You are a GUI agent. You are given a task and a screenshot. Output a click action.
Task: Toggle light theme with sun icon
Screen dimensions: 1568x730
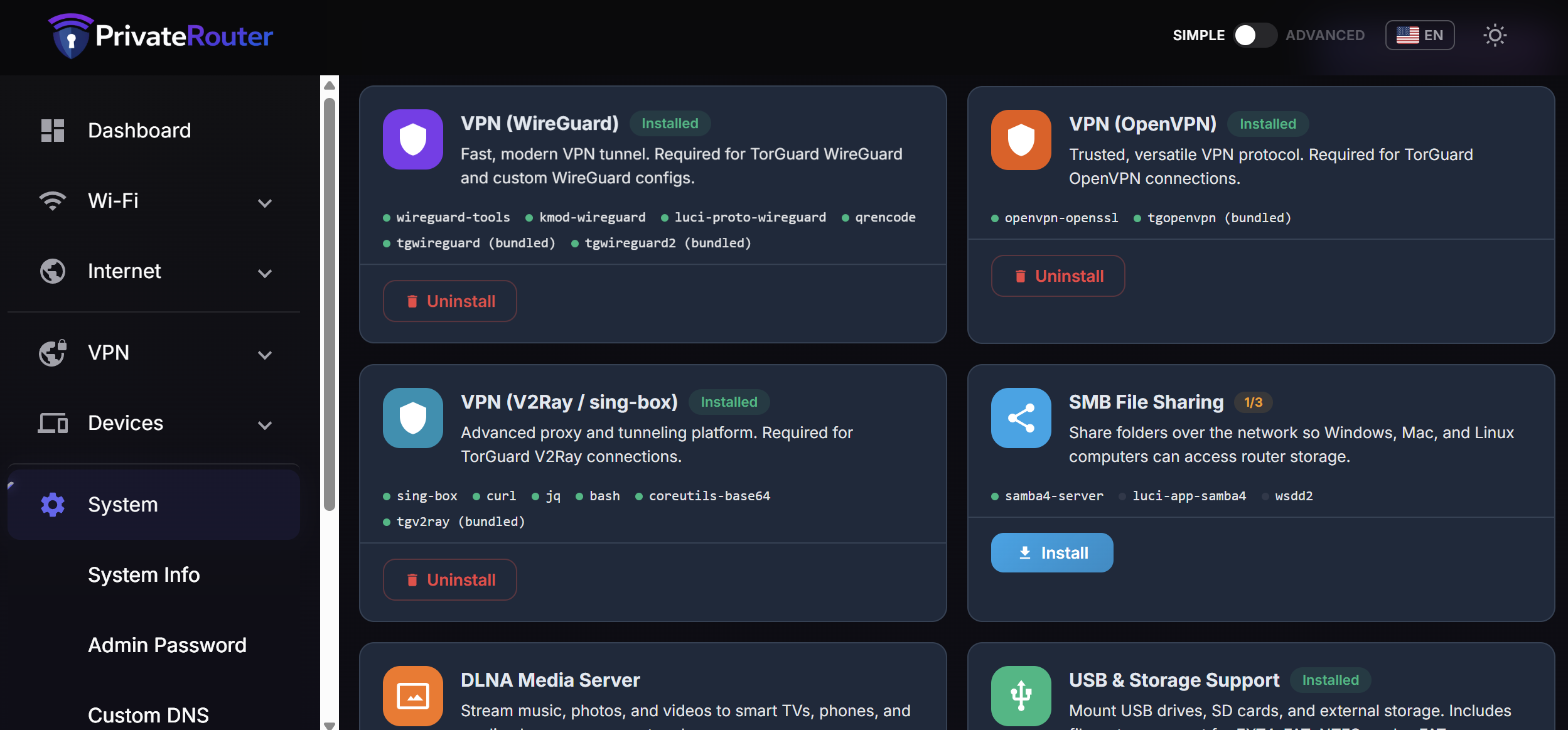[1495, 35]
